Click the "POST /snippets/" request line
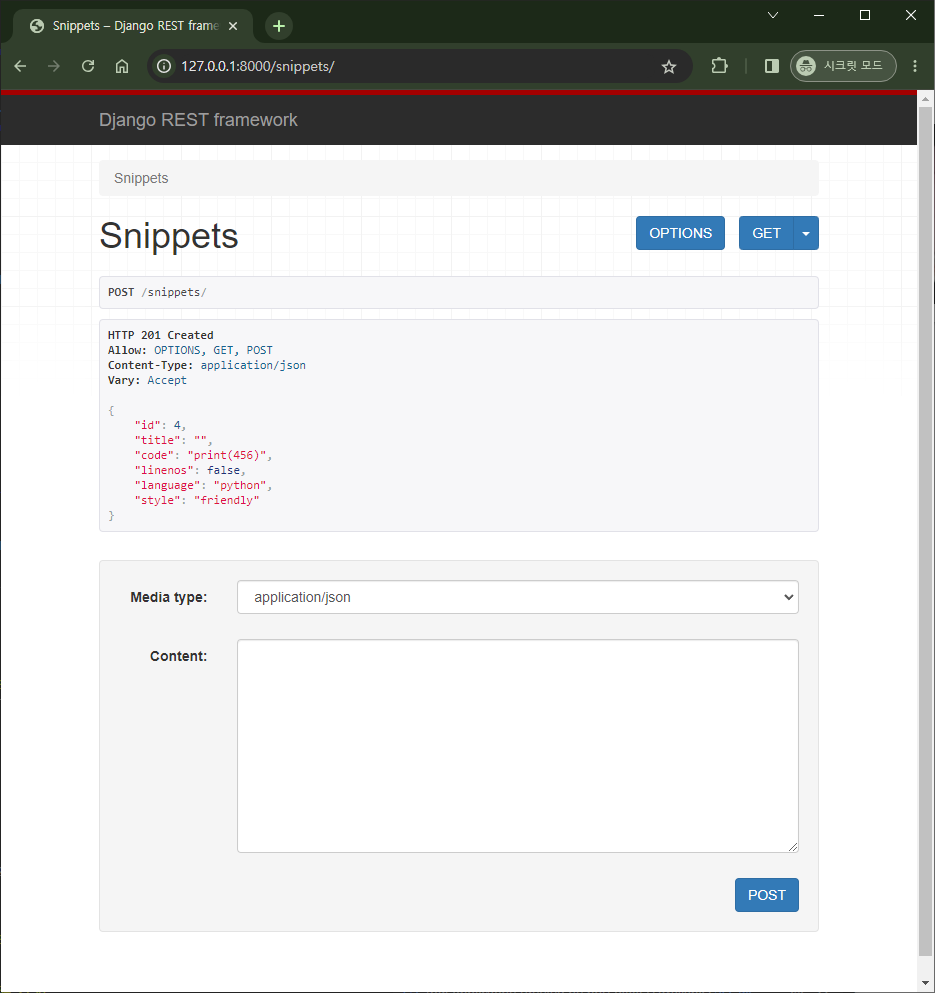Screen dimensions: 935x993 (157, 292)
